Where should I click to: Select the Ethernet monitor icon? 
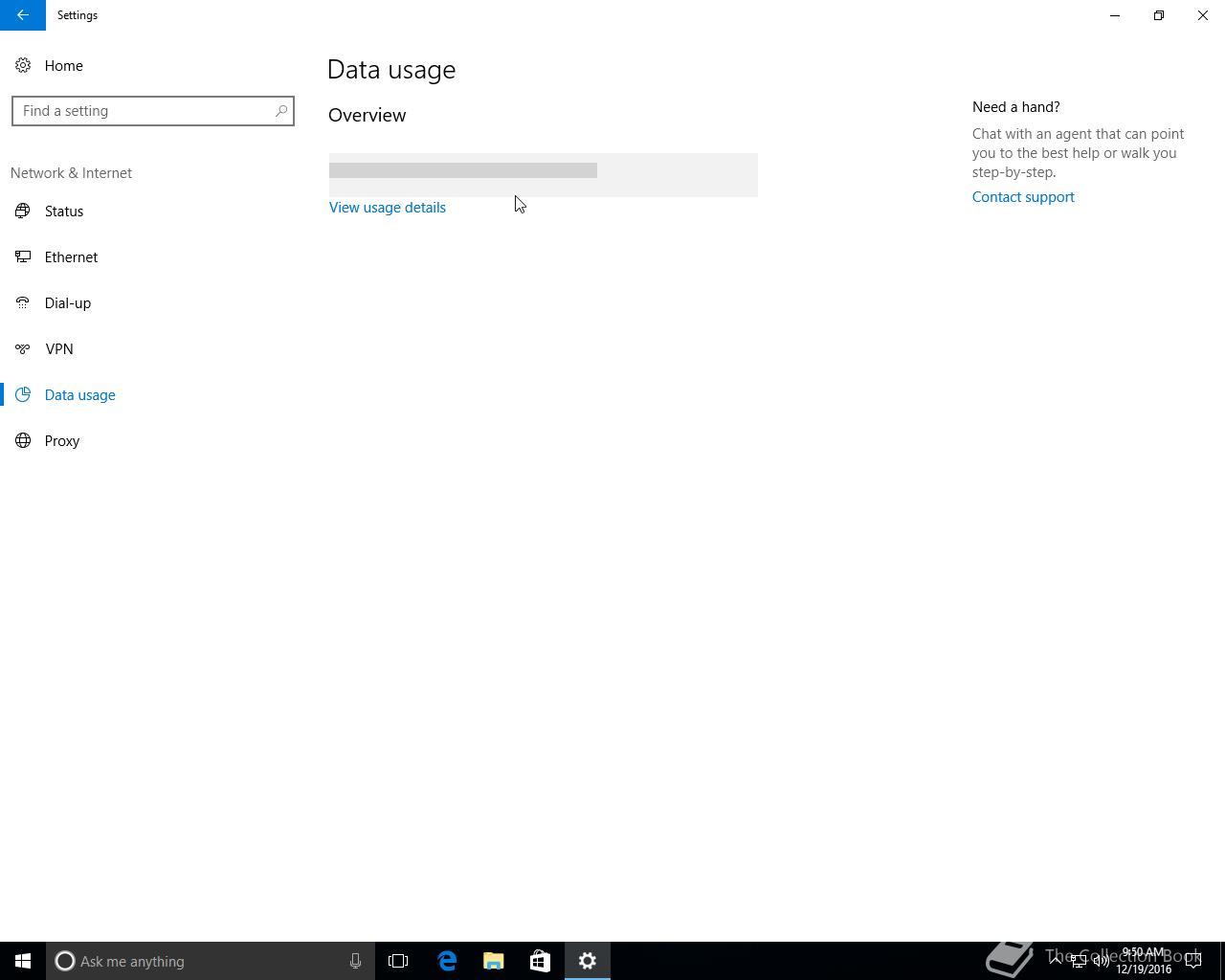(23, 257)
